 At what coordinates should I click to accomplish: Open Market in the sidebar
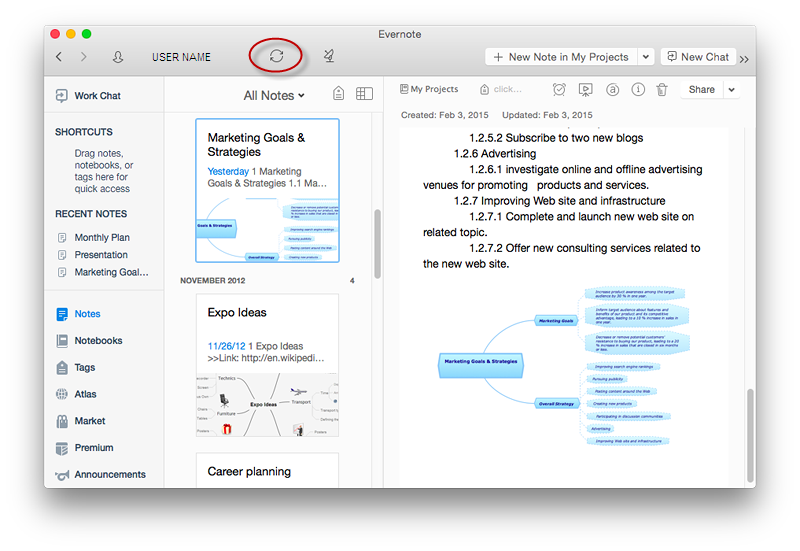click(x=90, y=421)
